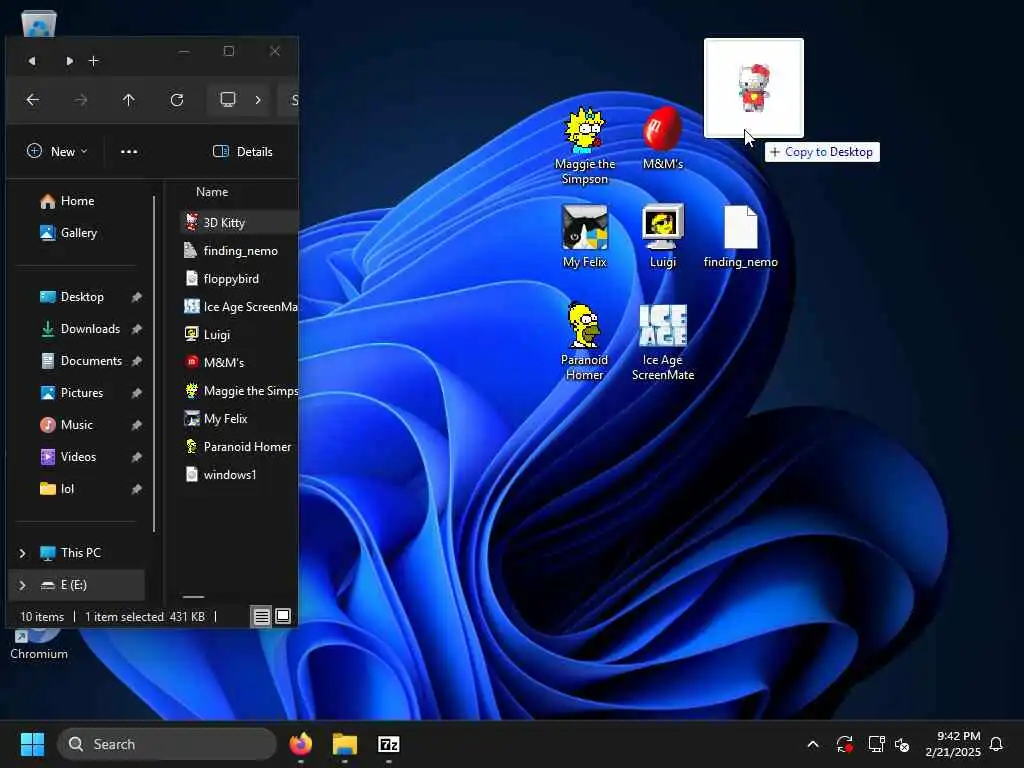
Task: Select the finding_nemo file on desktop
Action: 741,236
